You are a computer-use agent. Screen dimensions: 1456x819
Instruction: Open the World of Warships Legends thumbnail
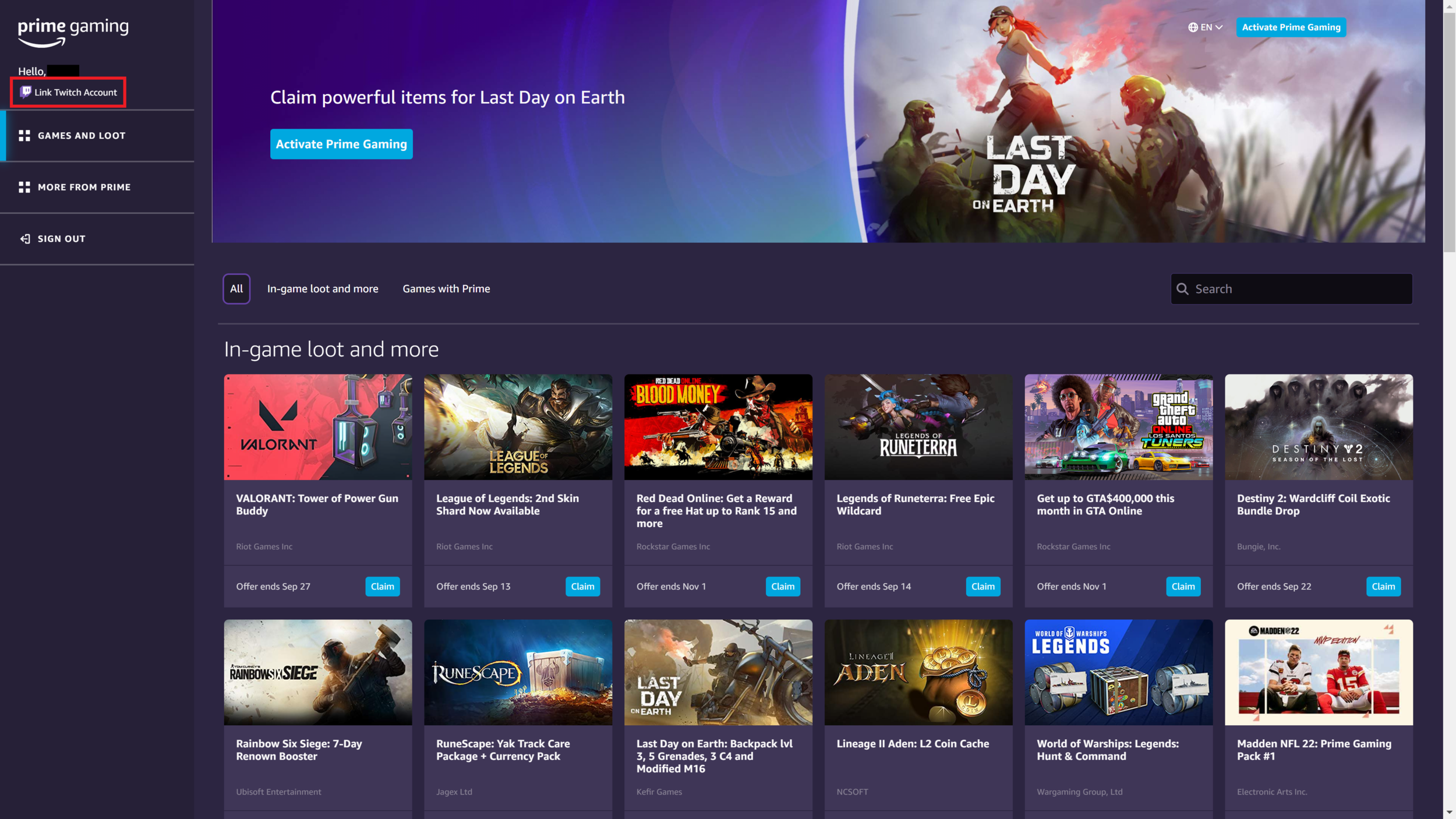[x=1119, y=672]
